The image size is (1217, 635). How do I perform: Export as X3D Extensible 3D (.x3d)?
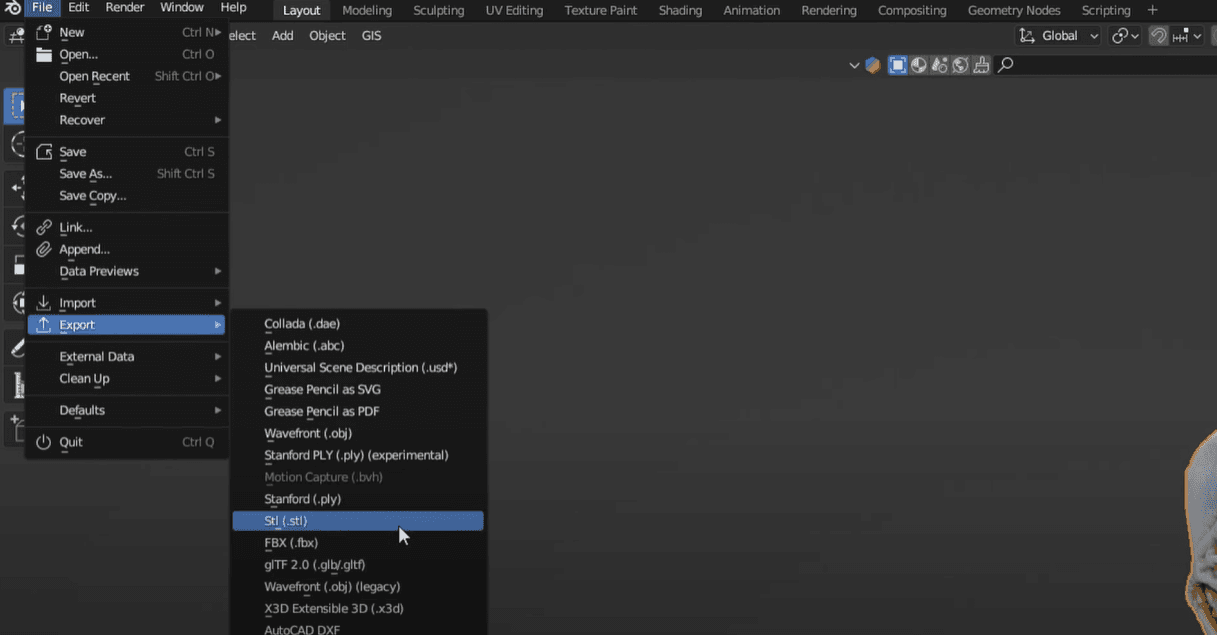pyautogui.click(x=358, y=609)
